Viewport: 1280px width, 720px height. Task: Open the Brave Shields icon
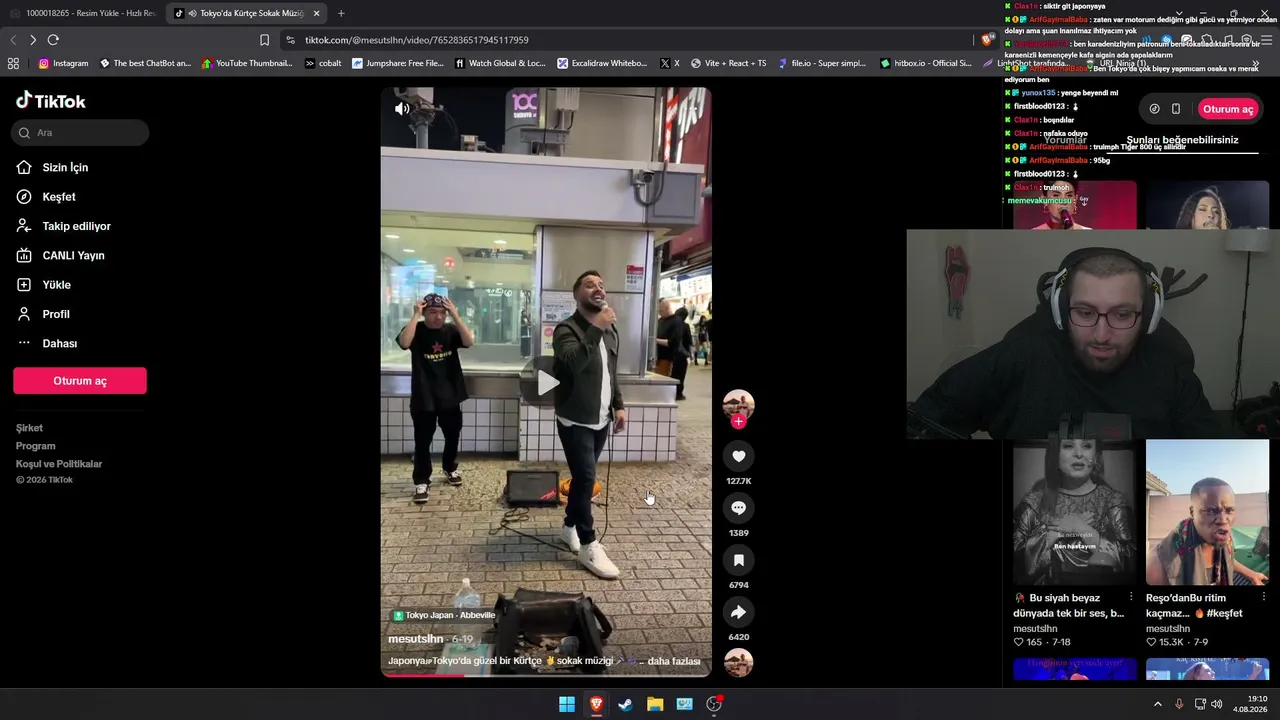point(988,40)
